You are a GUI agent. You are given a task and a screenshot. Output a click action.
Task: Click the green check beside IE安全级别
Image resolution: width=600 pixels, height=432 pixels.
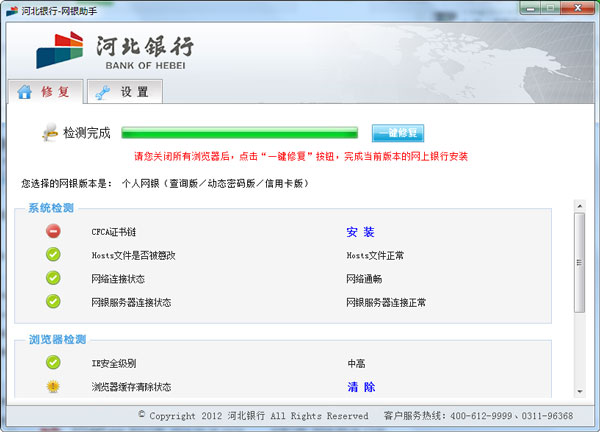(x=53, y=363)
